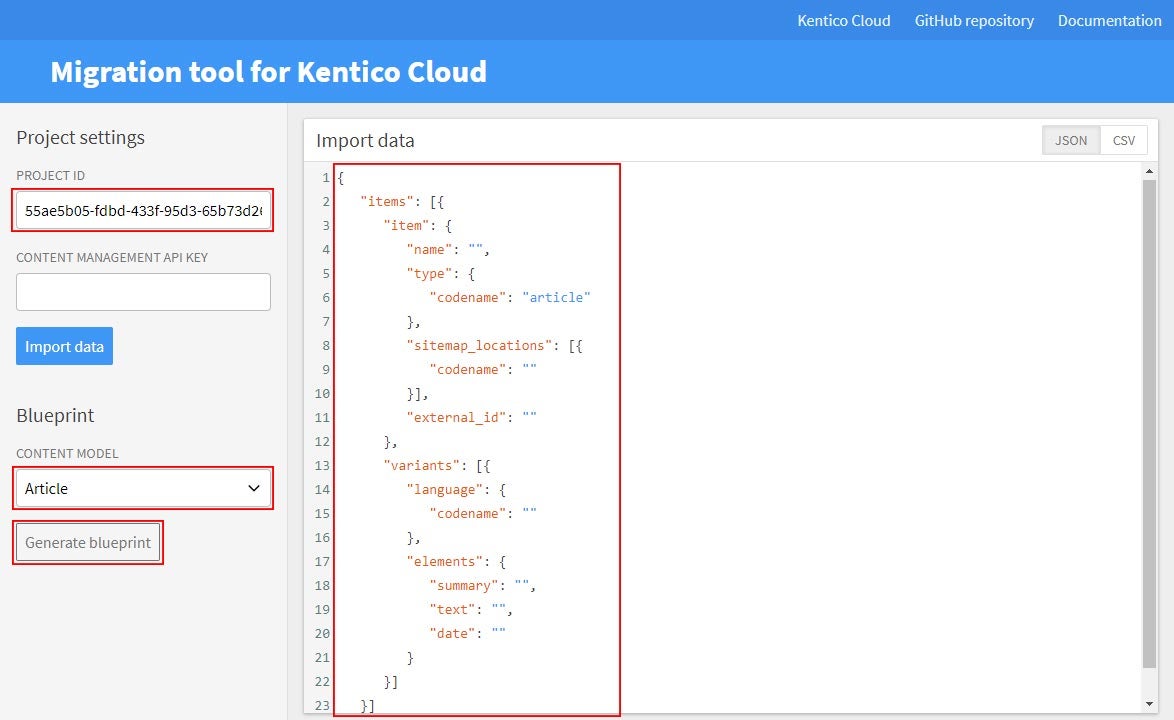Click the "article" value in the editor
The height and width of the screenshot is (720, 1174).
(x=556, y=297)
